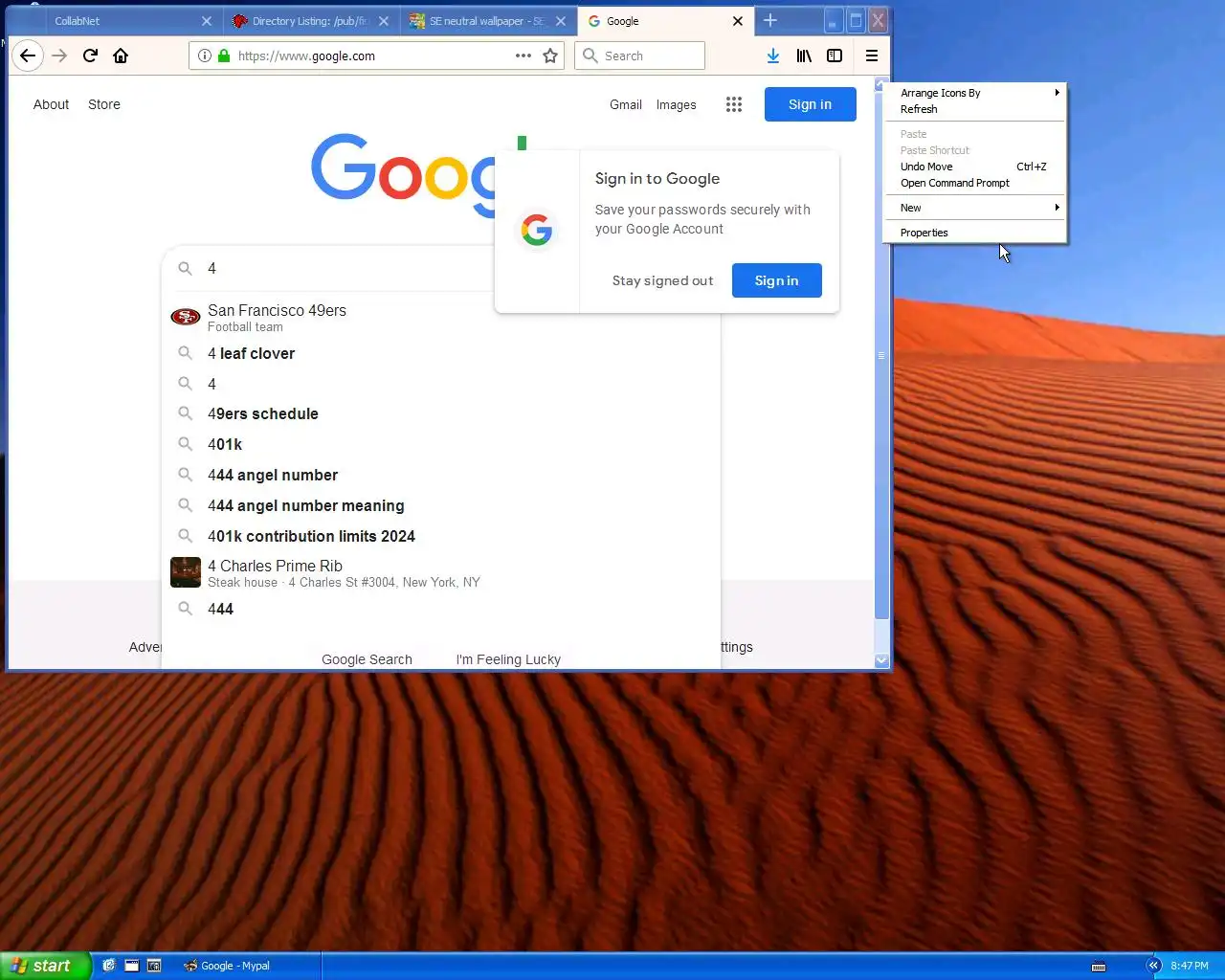Click Sign in inside the popup
Screen dimensions: 1225x980
[x=776, y=280]
